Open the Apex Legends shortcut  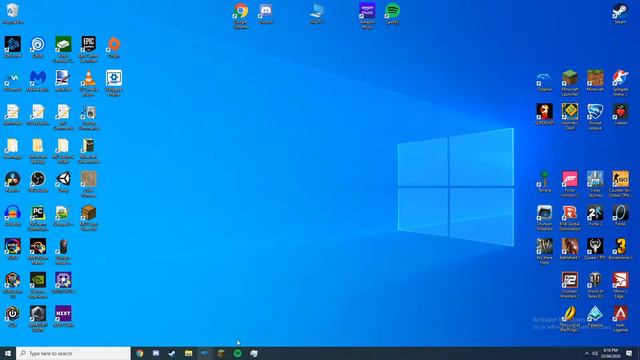[620, 319]
